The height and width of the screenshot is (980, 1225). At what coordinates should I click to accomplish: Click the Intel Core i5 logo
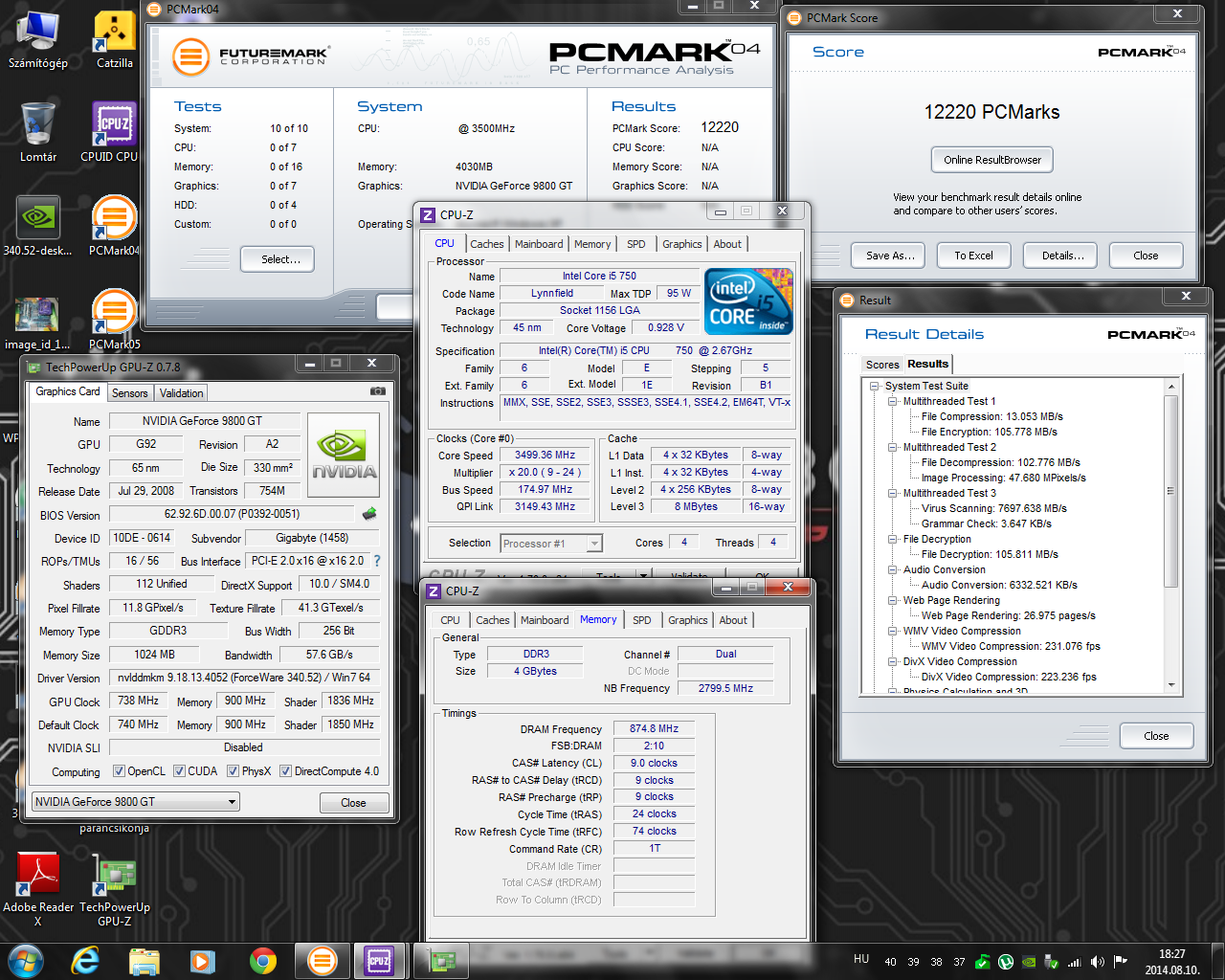pos(748,301)
